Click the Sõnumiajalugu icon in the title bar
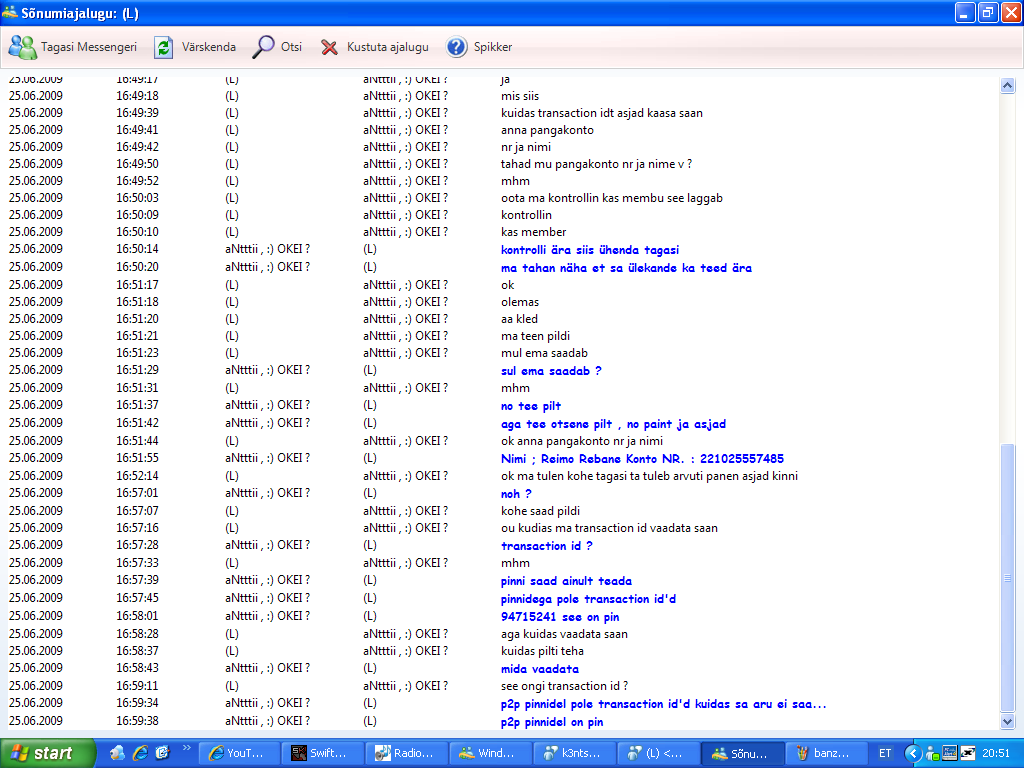This screenshot has width=1024, height=768. (x=10, y=11)
